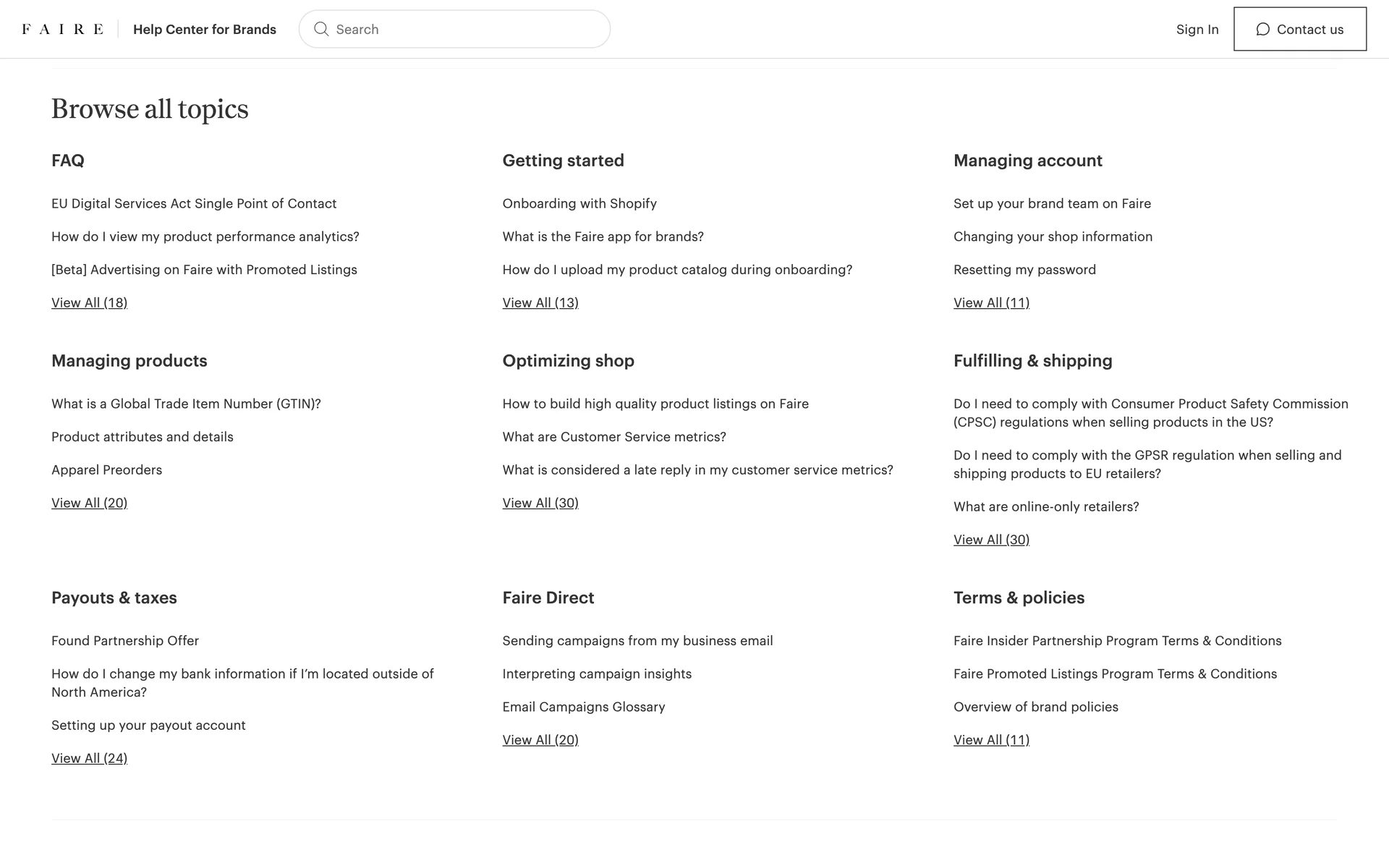Open What are online-only retailers article

[1045, 506]
